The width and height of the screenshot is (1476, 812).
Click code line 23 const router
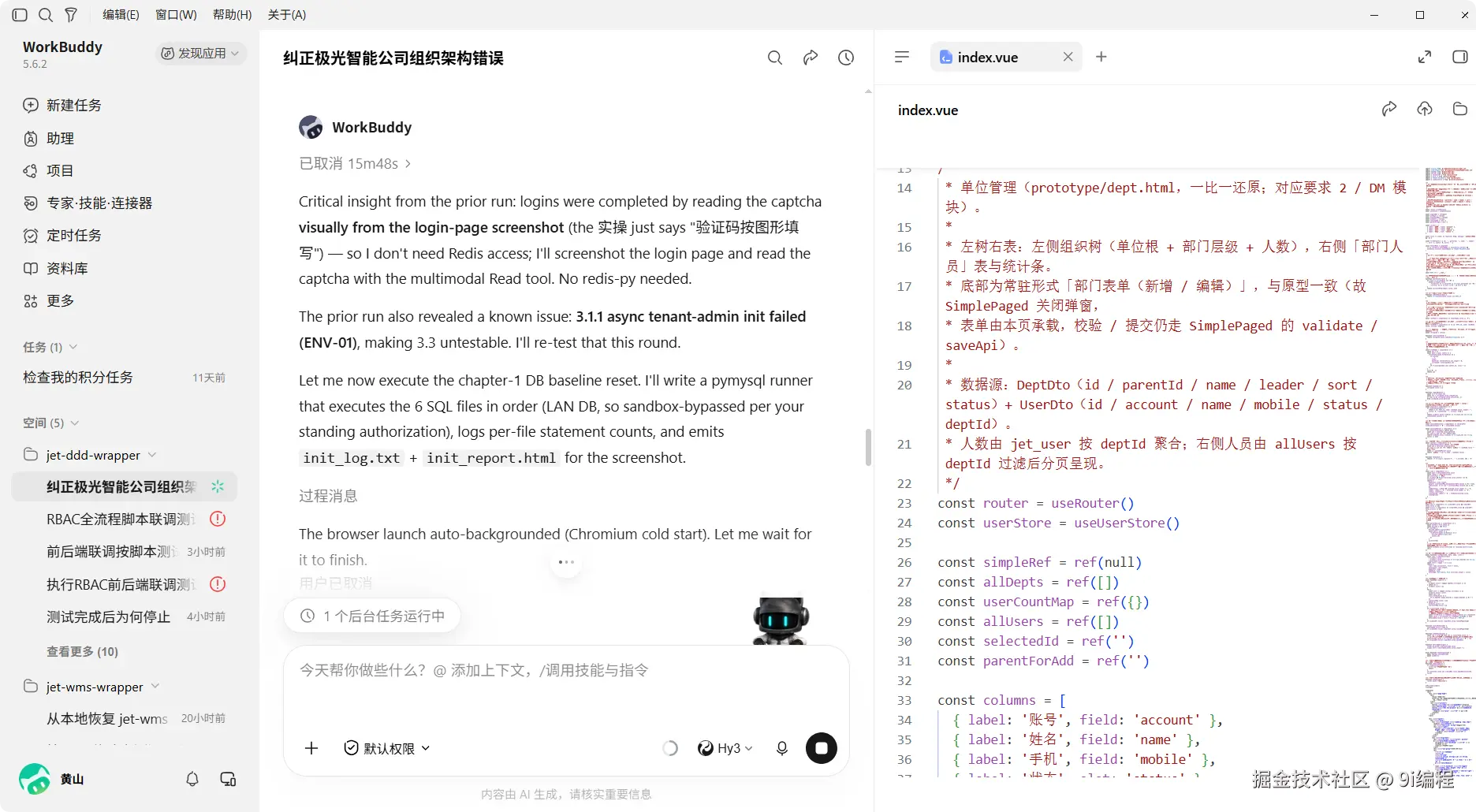(x=1035, y=503)
